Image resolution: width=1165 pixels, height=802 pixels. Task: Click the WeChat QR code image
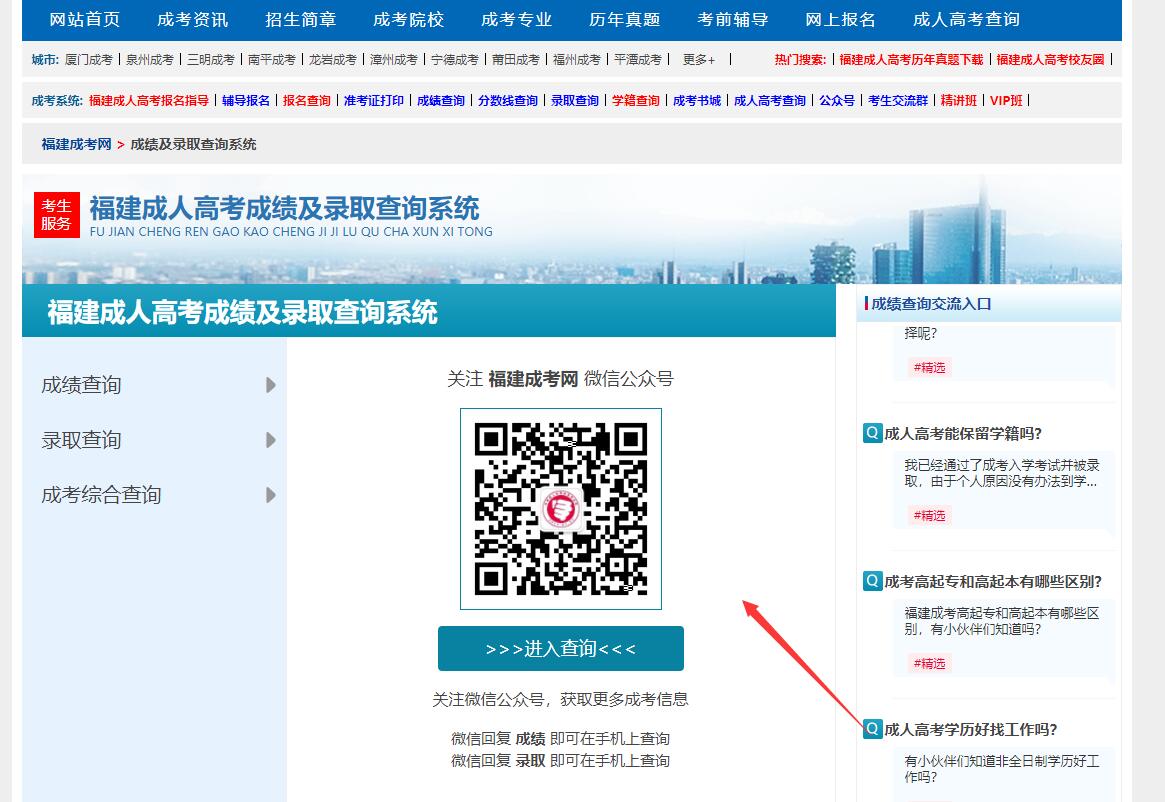[560, 508]
